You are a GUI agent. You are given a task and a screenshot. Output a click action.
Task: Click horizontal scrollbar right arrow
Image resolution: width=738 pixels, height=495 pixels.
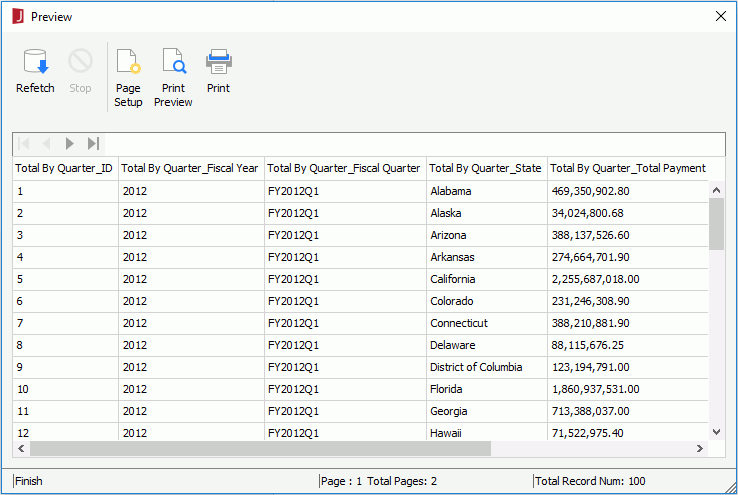click(700, 448)
